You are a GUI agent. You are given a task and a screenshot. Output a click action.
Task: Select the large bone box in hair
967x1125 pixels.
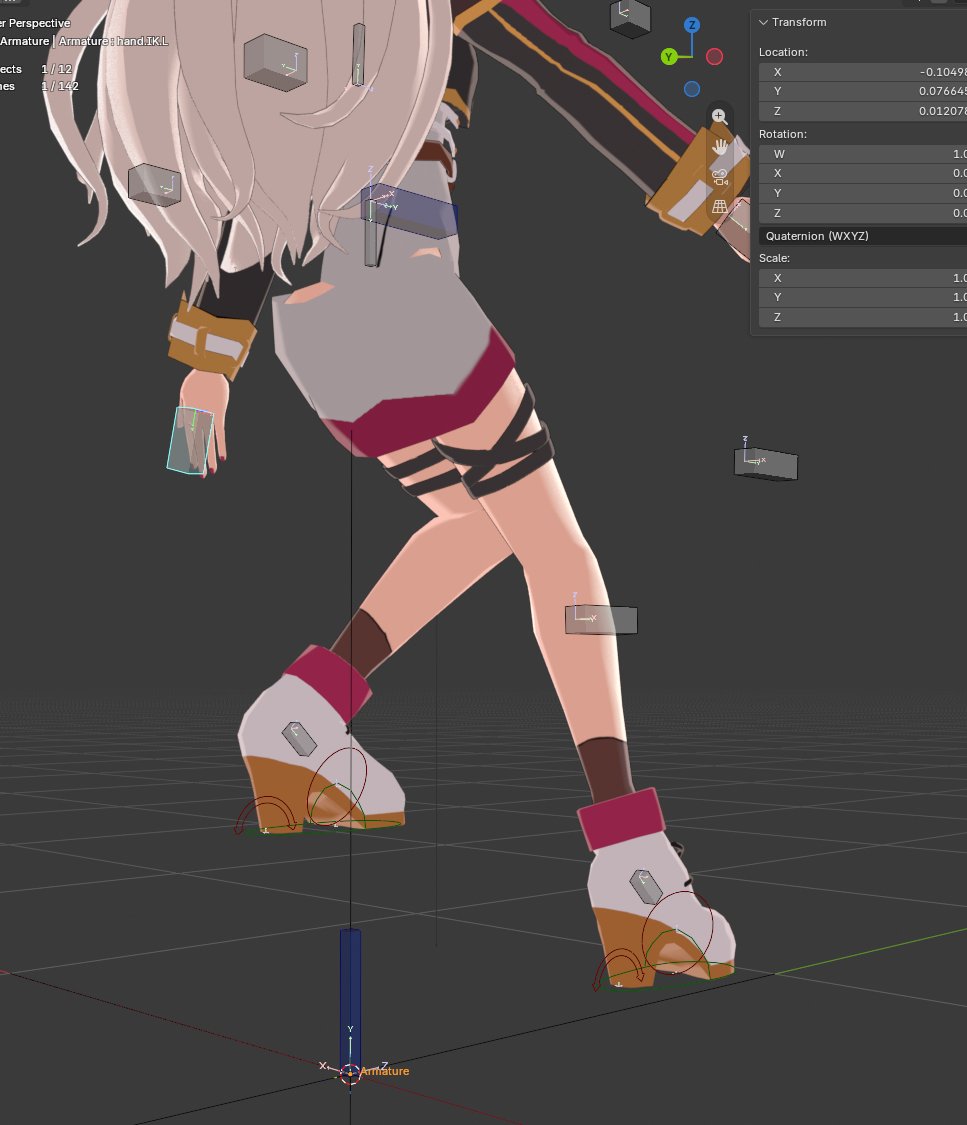(x=275, y=62)
